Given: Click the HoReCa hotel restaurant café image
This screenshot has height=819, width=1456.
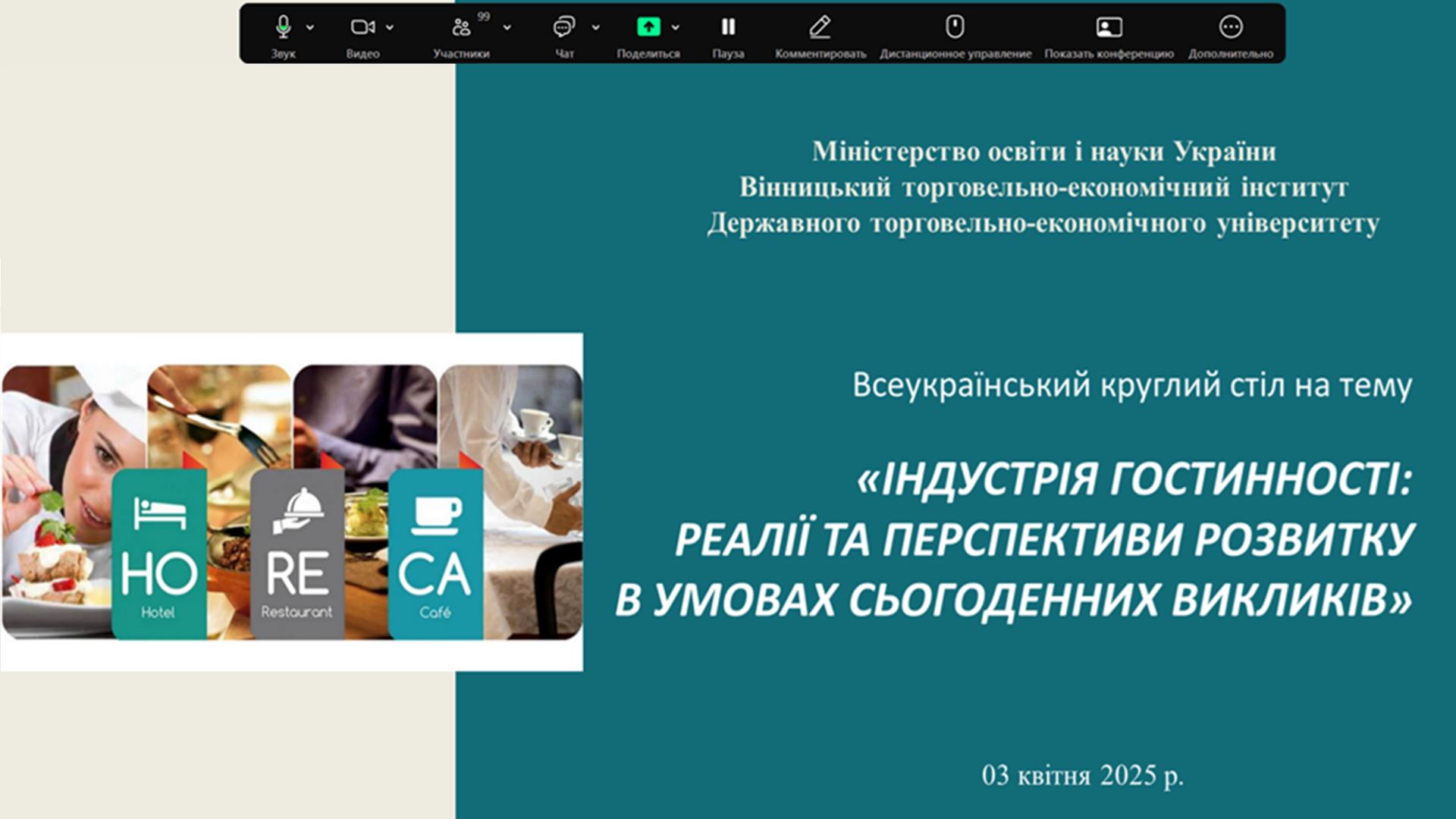Looking at the screenshot, I should (292, 502).
